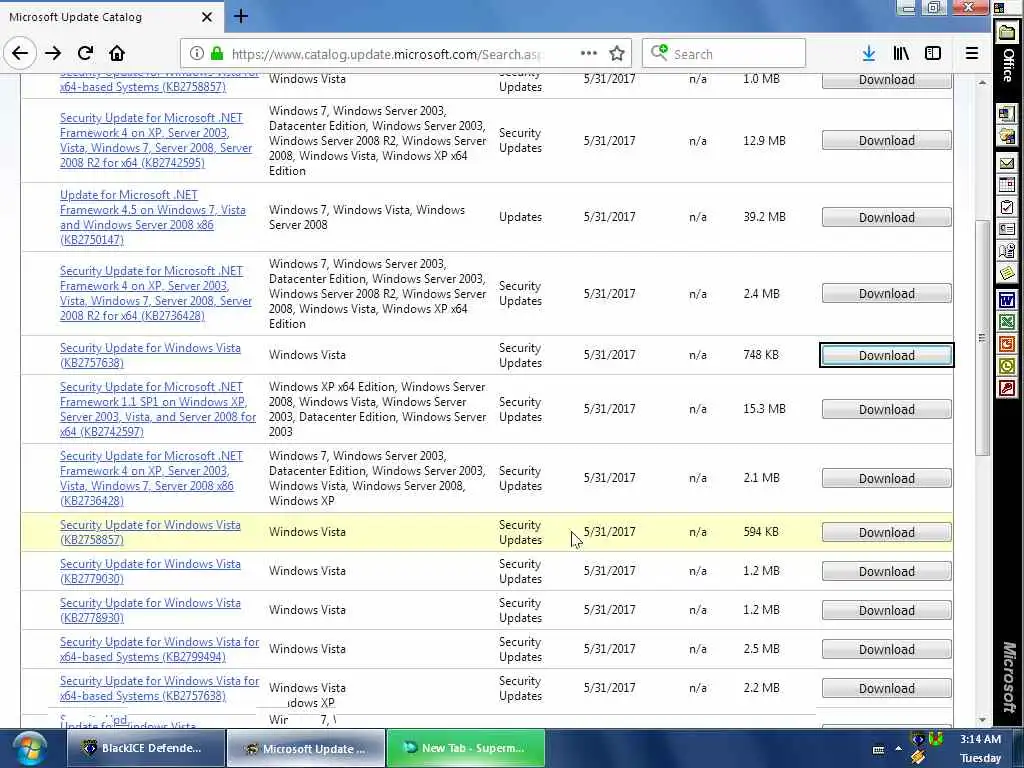
Task: Create New Note yellow sticky icon
Action: coord(1006,273)
